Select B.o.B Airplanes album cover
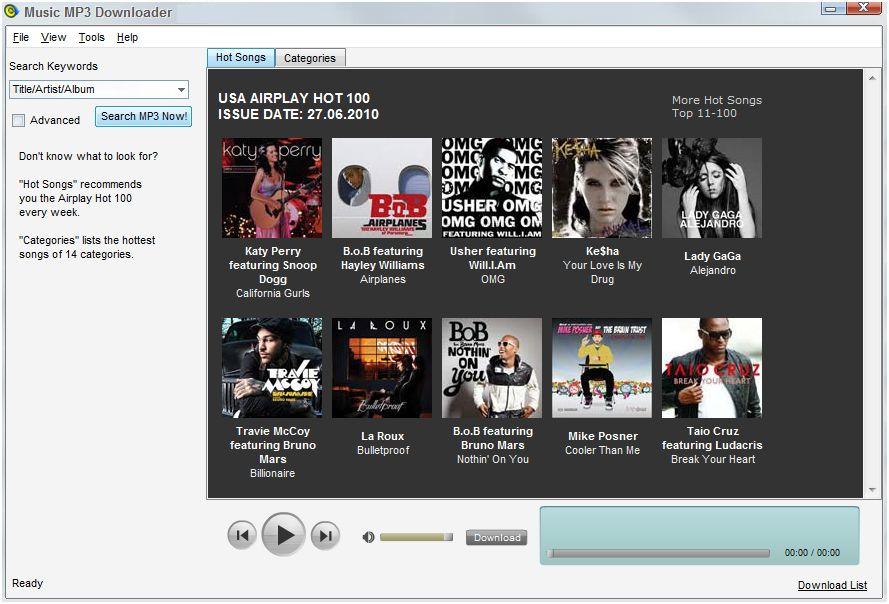Screen dimensions: 889x604 (382, 188)
